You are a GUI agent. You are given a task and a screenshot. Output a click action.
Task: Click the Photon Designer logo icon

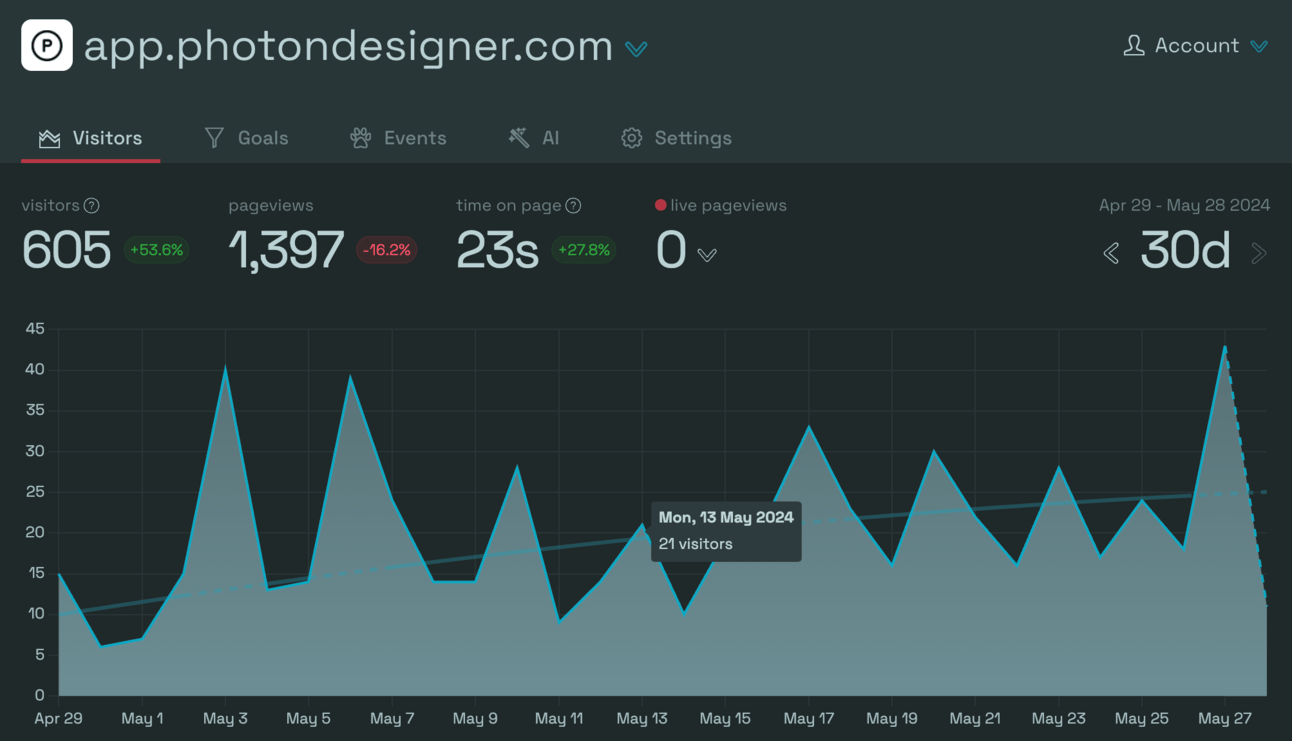[47, 45]
